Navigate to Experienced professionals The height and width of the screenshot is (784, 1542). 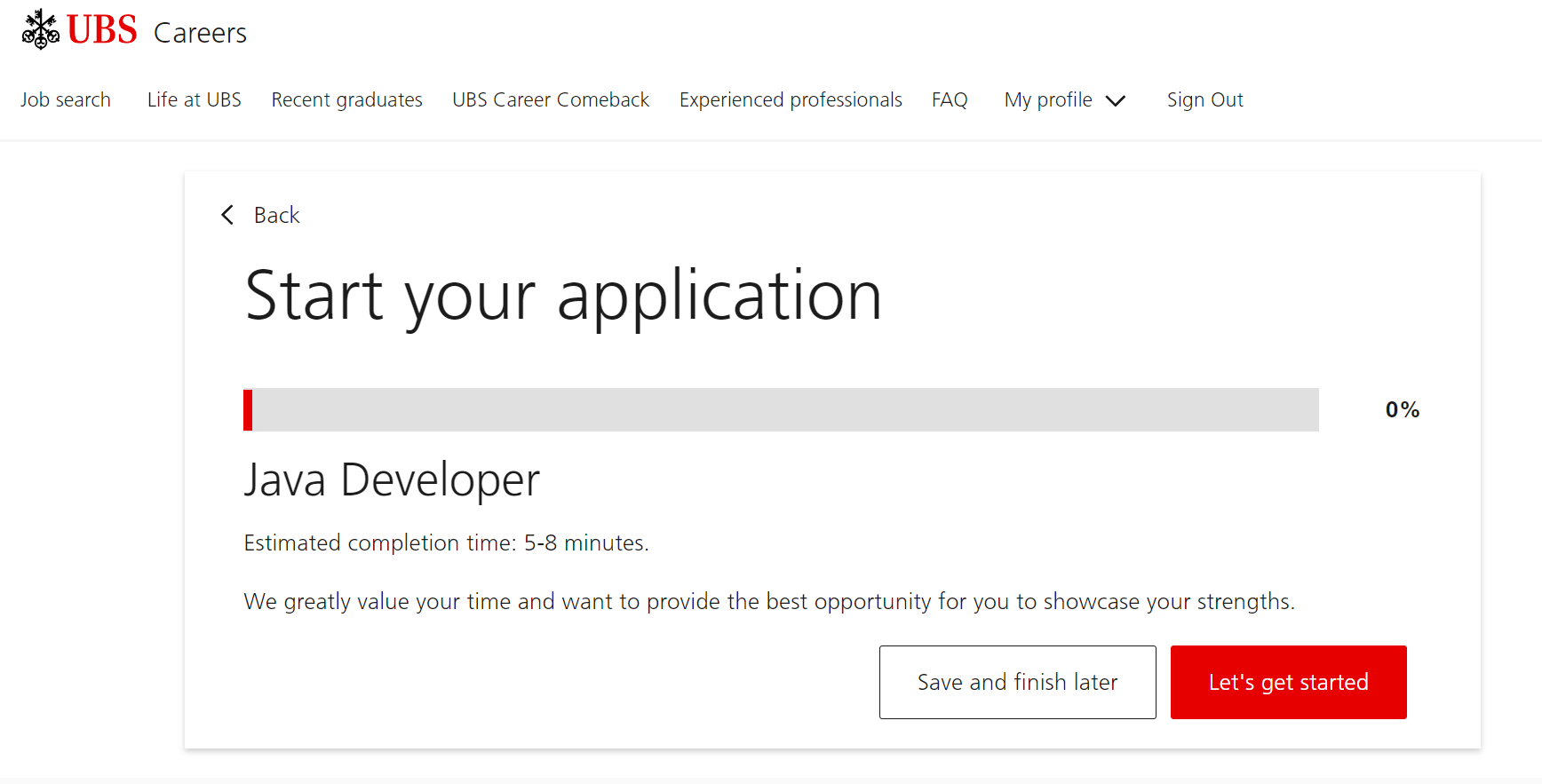[x=791, y=99]
